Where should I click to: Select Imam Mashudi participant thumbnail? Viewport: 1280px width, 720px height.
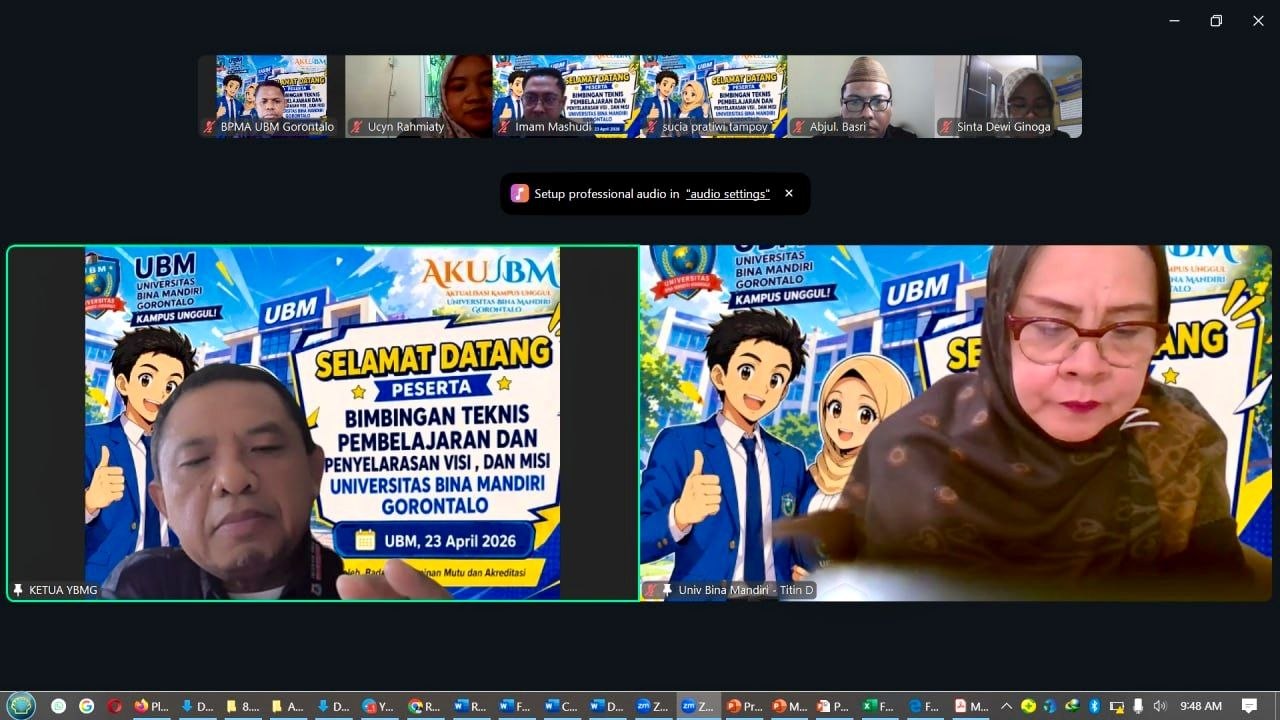(566, 96)
